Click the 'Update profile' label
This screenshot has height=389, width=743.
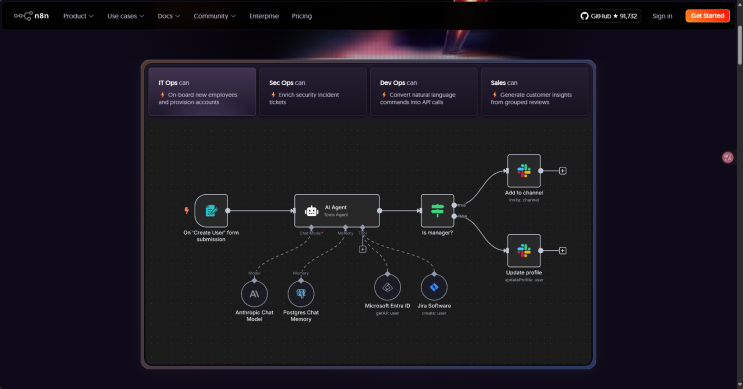click(x=524, y=273)
